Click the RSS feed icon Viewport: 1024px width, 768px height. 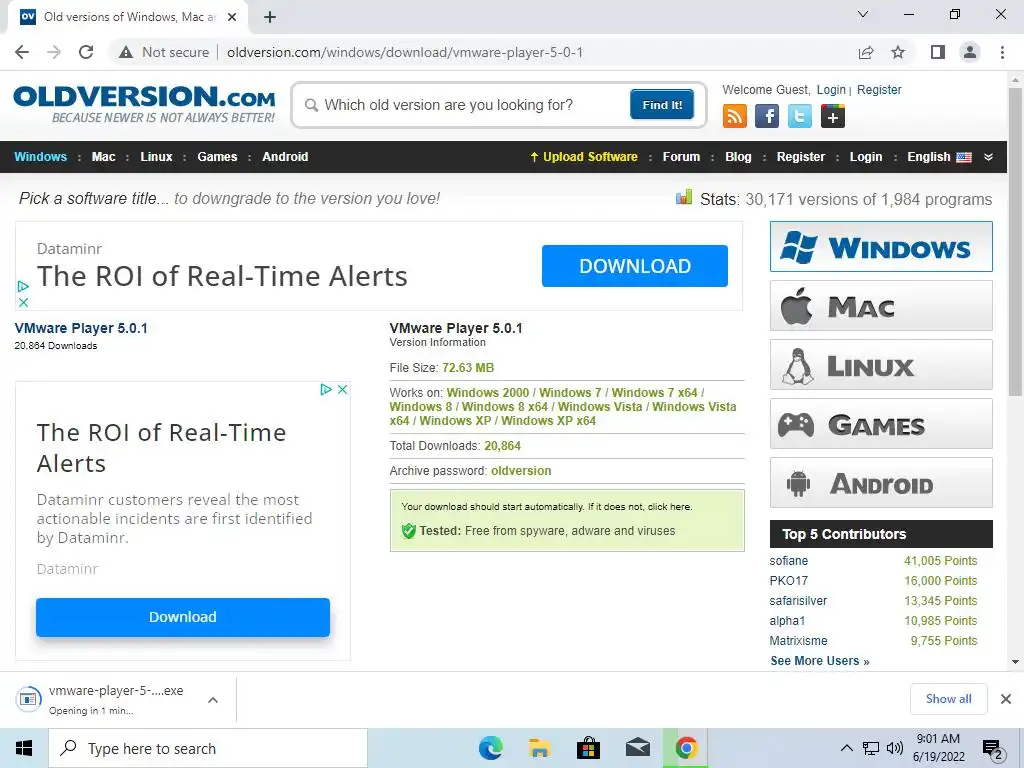(x=735, y=116)
